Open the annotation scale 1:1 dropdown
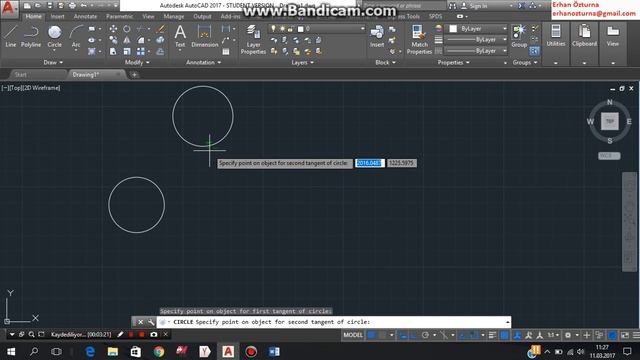Screen dimensions: 640x360 tap(553, 335)
